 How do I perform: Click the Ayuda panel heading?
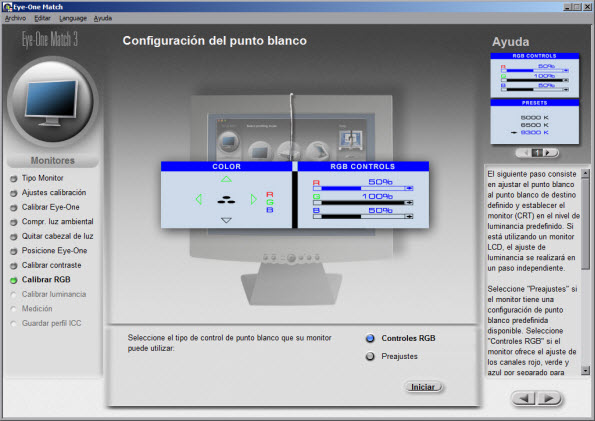(x=510, y=42)
